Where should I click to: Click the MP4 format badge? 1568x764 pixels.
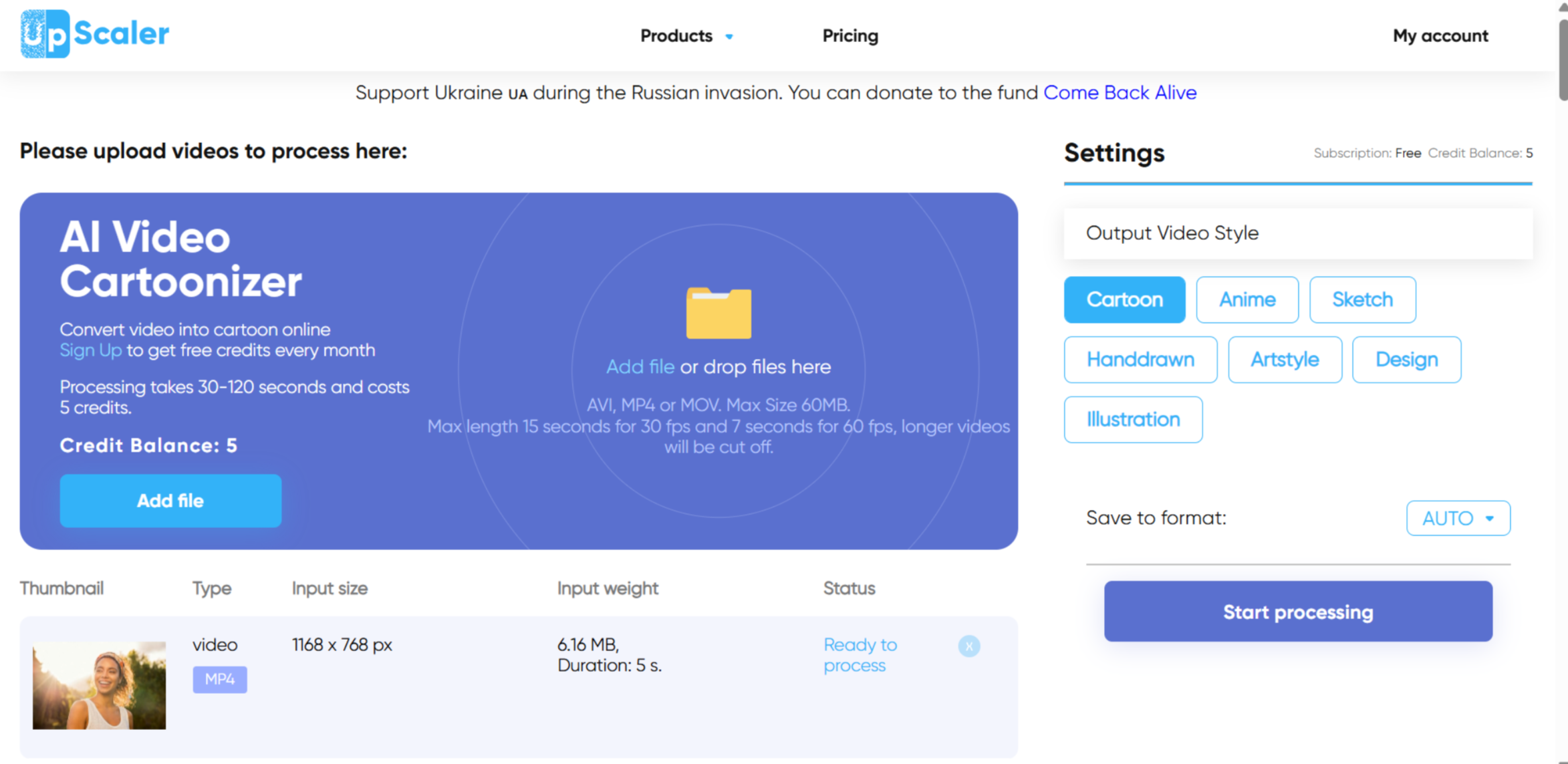tap(220, 679)
